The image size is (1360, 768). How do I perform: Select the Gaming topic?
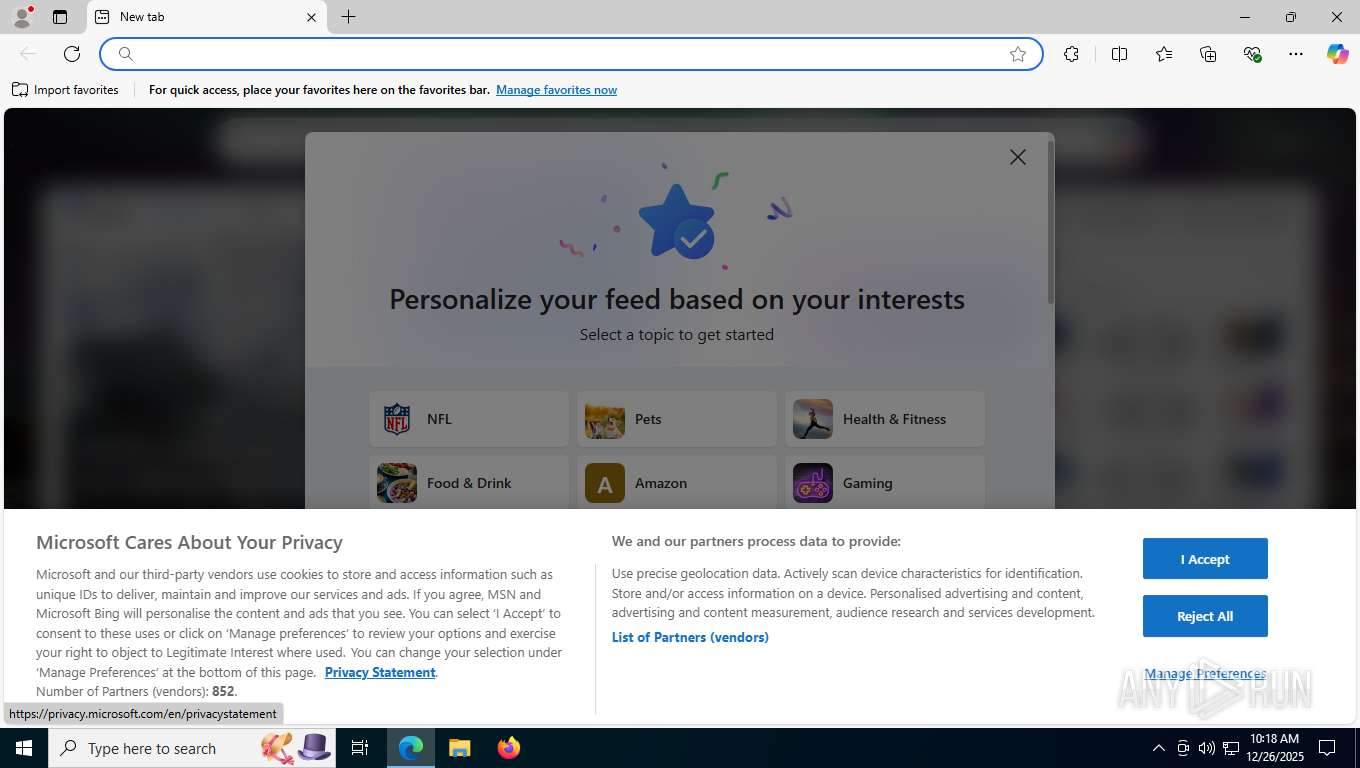tap(885, 483)
